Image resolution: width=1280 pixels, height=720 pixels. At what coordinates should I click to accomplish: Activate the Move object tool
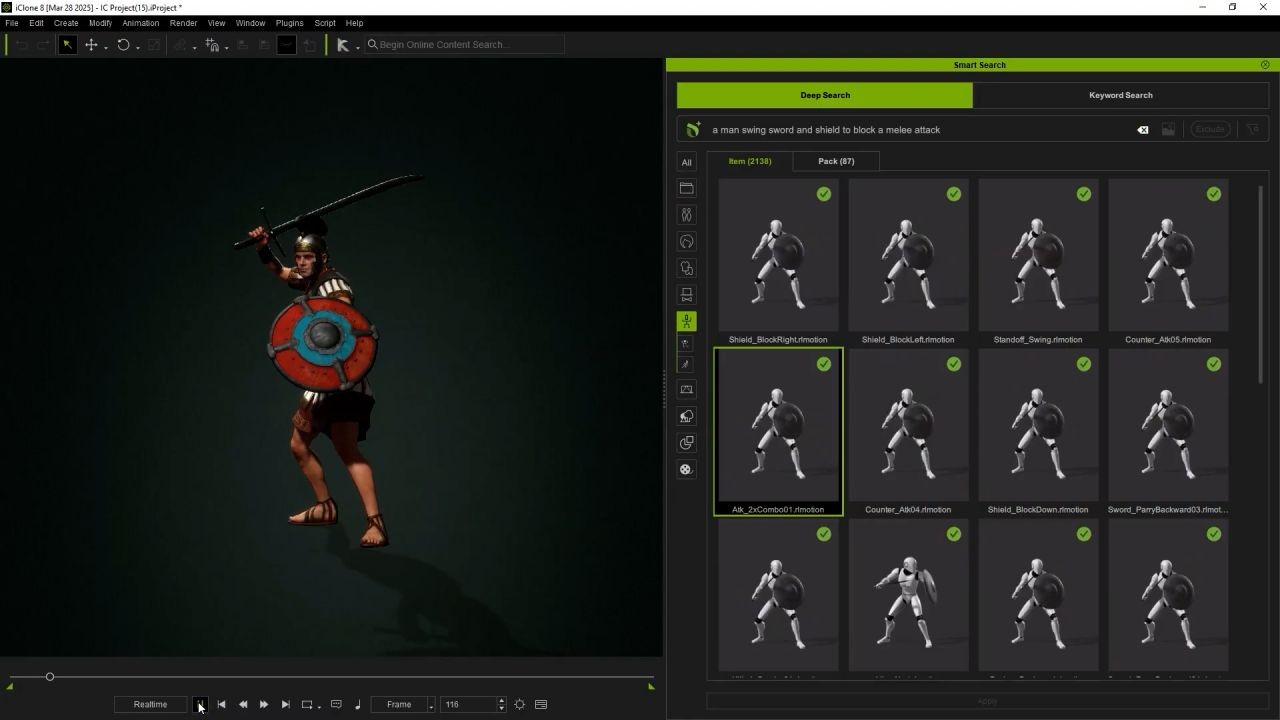tap(91, 45)
